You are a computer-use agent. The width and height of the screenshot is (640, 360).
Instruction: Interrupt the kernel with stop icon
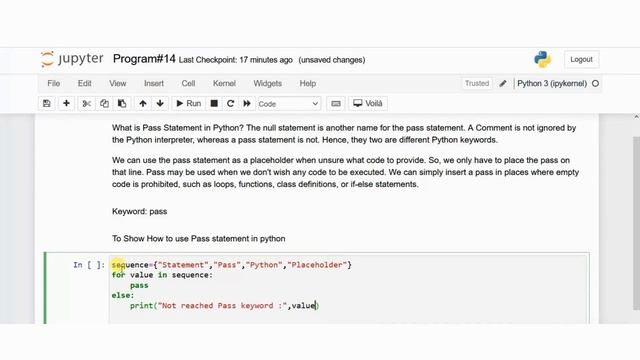click(214, 104)
